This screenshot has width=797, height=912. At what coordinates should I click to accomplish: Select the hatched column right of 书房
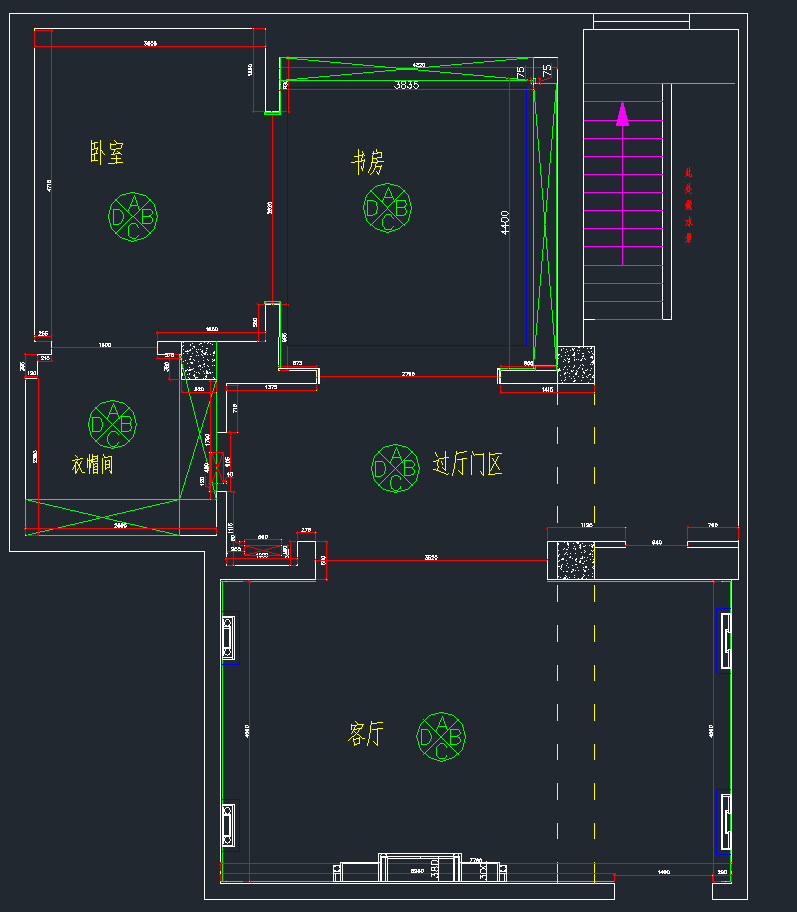click(575, 364)
